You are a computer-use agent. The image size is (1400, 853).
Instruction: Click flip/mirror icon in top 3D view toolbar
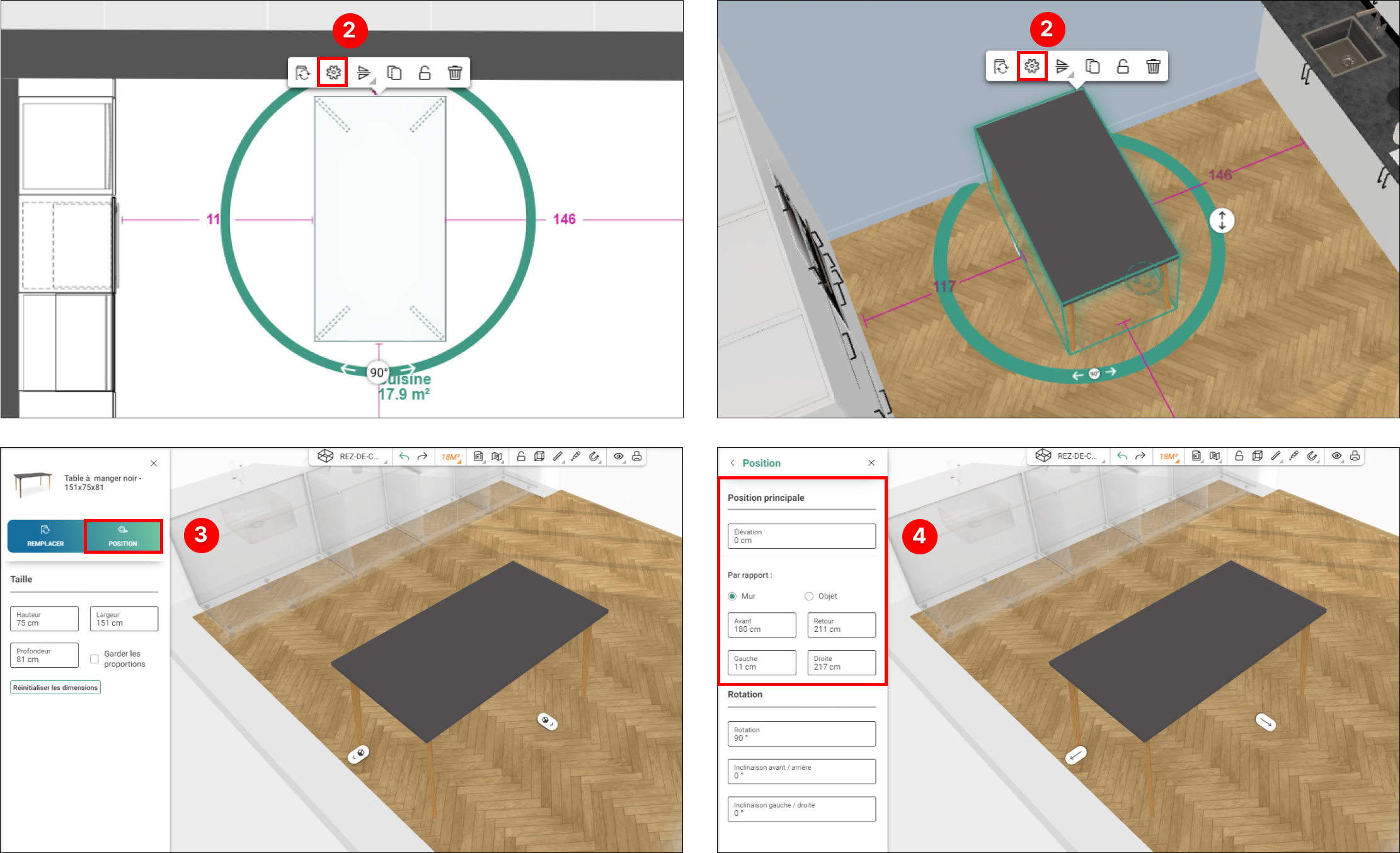(x=1062, y=66)
